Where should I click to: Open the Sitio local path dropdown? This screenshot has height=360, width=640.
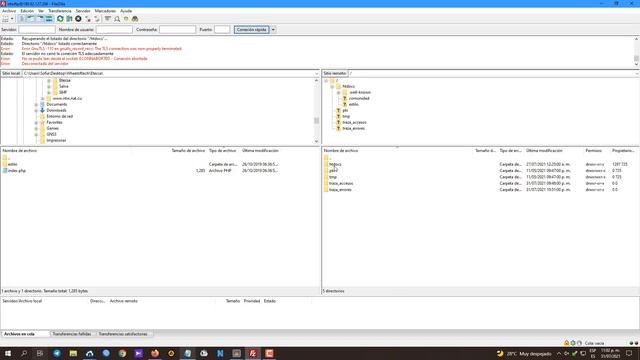316,73
